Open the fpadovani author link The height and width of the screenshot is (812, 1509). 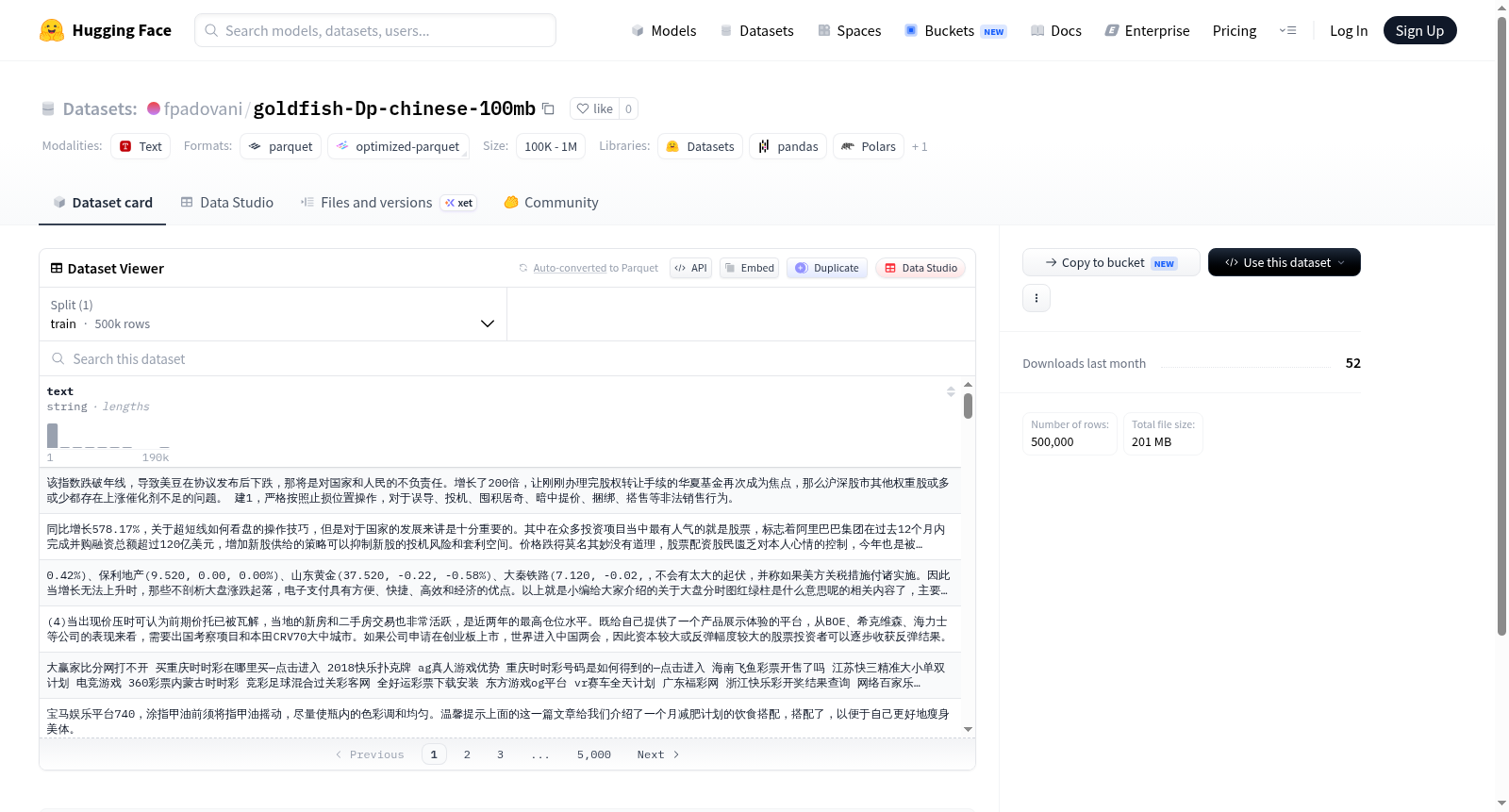[x=203, y=108]
